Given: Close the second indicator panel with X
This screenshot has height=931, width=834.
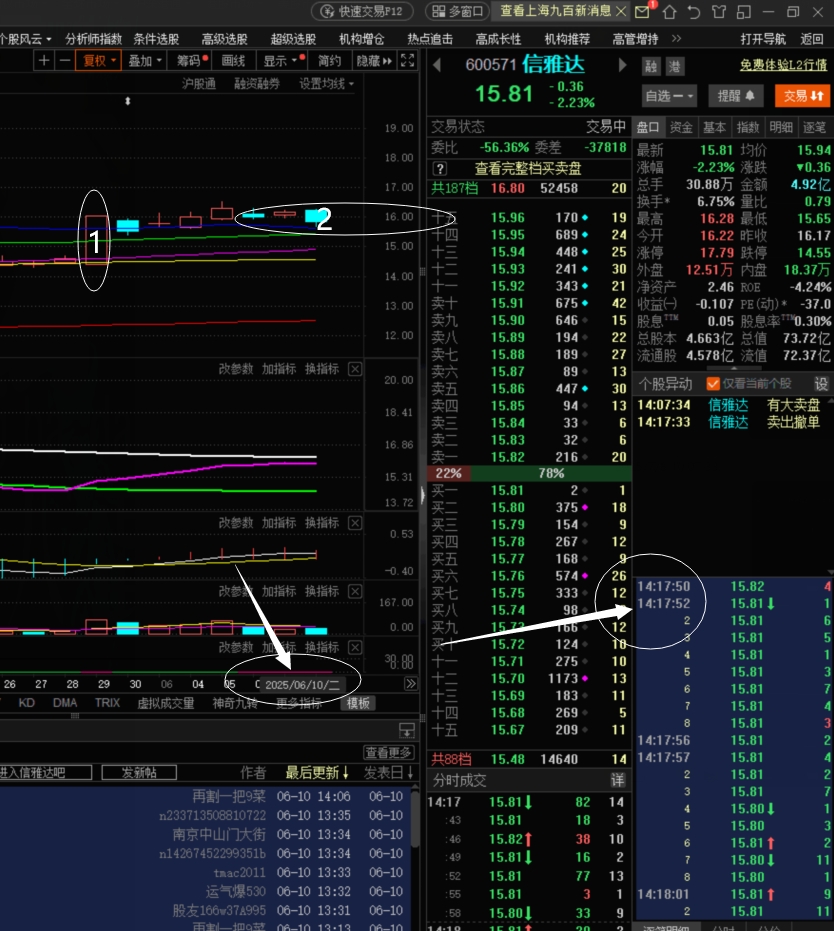Looking at the screenshot, I should (355, 523).
